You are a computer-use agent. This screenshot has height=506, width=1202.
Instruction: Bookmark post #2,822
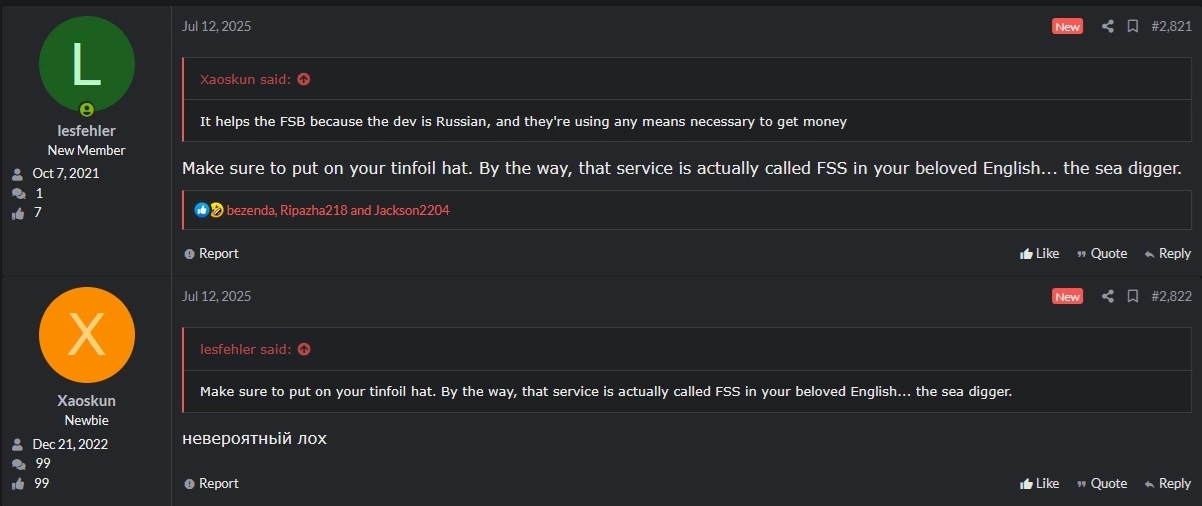[x=1133, y=297]
